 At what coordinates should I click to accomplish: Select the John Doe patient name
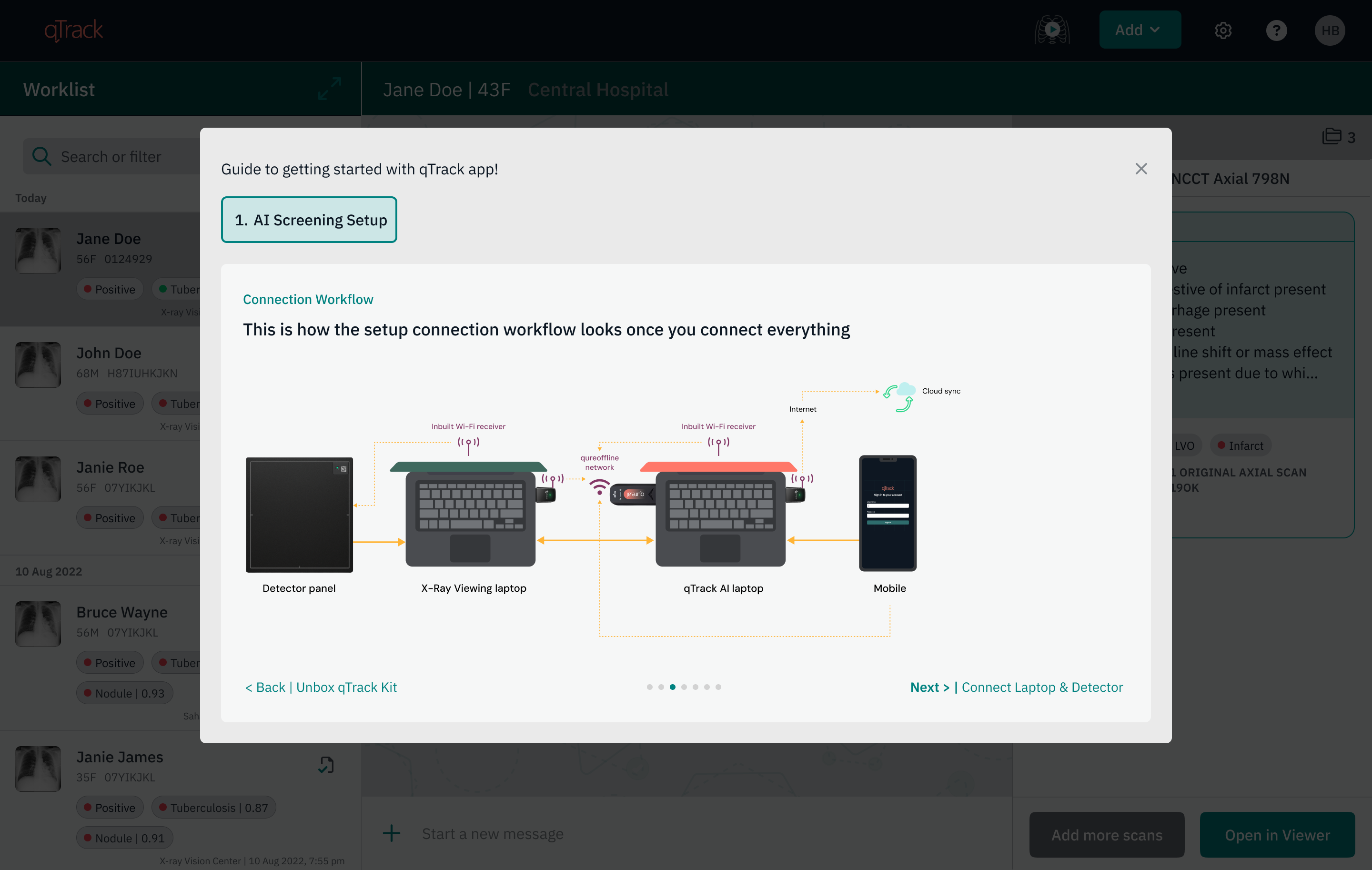(109, 353)
